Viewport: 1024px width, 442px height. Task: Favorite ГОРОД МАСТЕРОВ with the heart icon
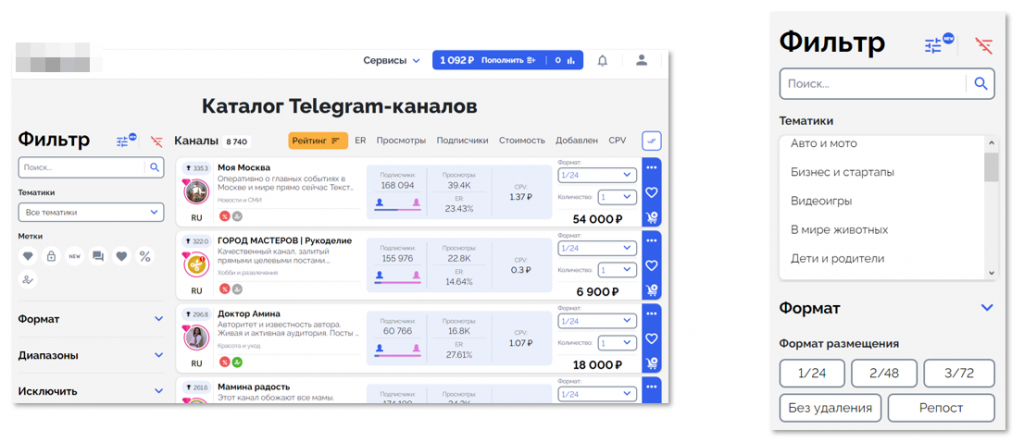click(x=651, y=265)
